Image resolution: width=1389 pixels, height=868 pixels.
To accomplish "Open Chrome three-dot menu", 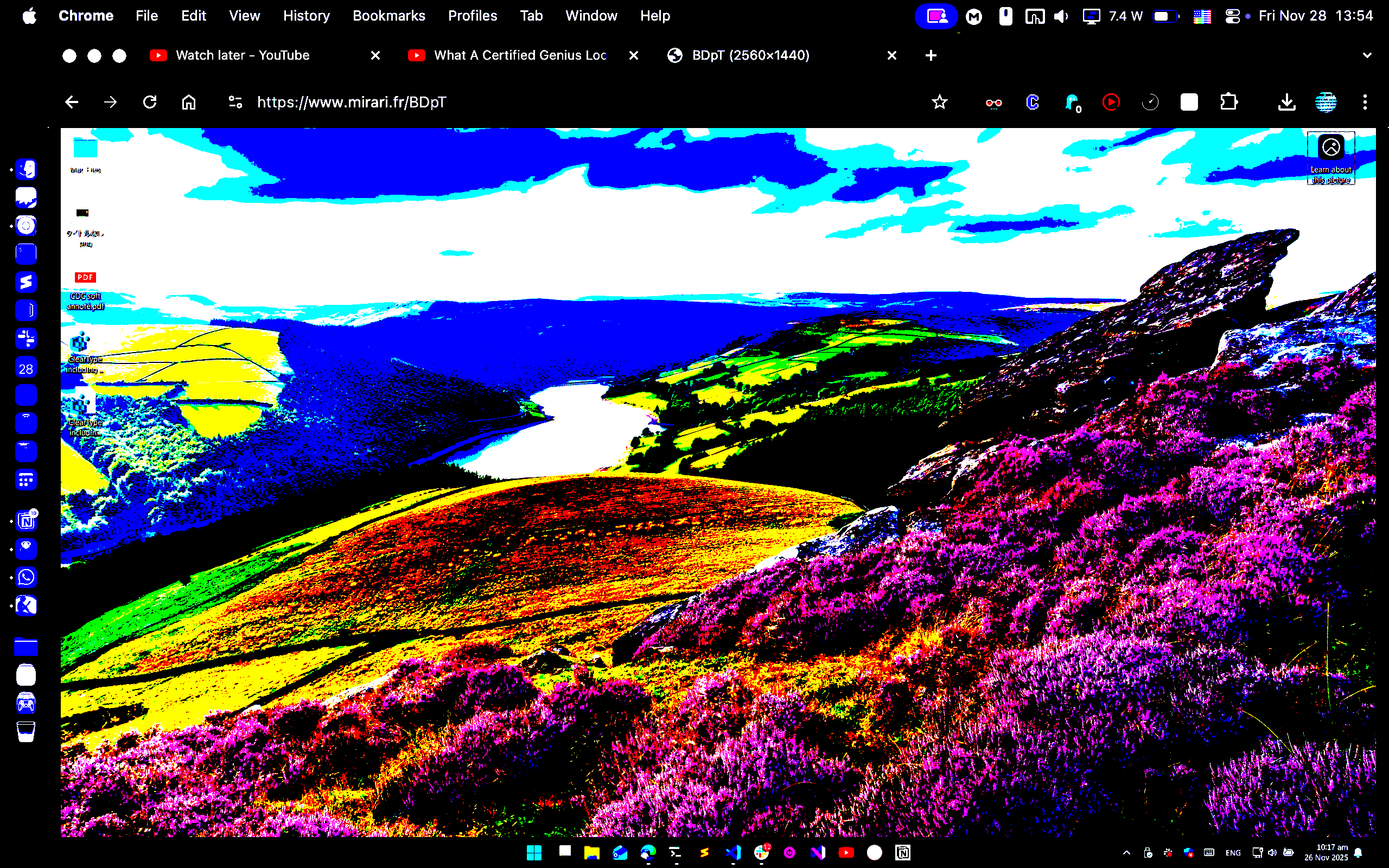I will pyautogui.click(x=1365, y=102).
